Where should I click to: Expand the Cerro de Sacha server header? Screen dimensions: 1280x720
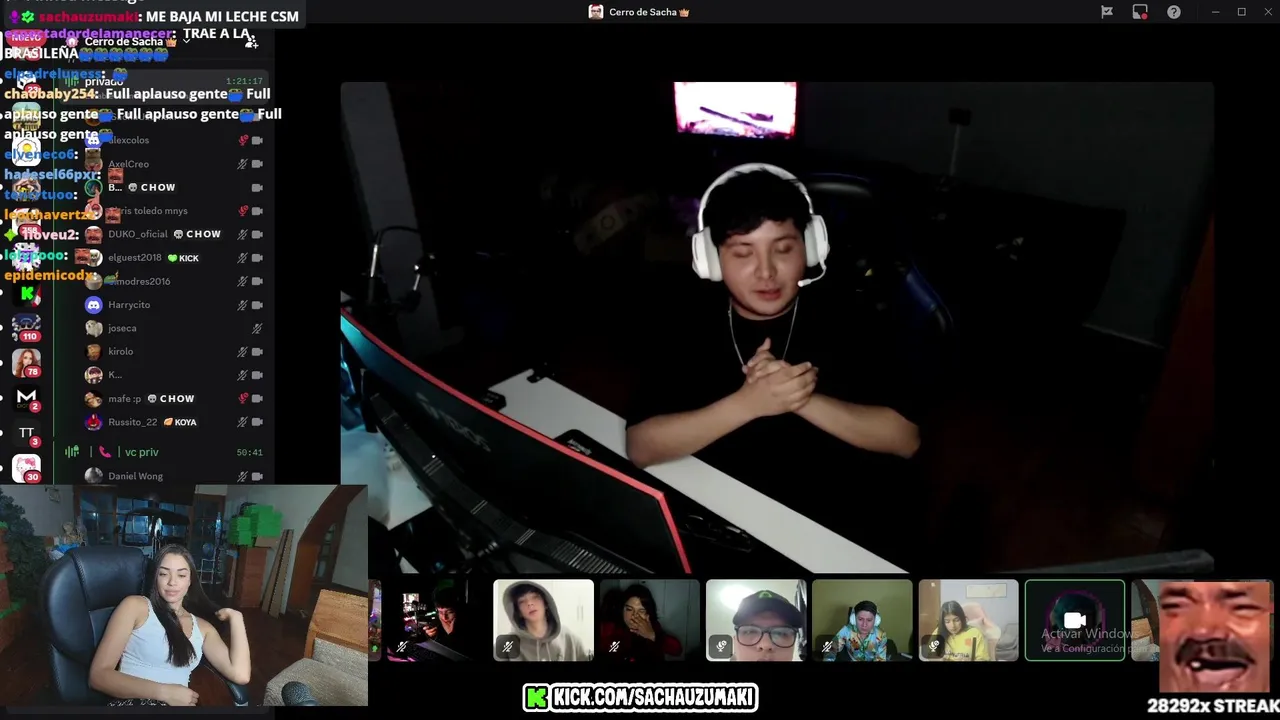click(130, 42)
